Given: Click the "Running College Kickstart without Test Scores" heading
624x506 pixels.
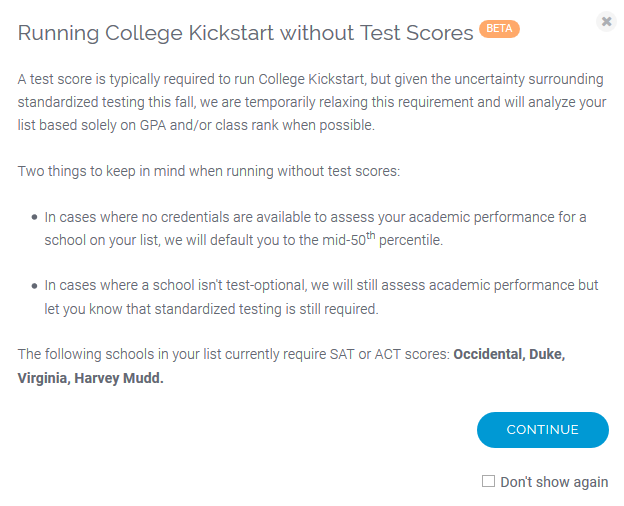Looking at the screenshot, I should point(246,33).
